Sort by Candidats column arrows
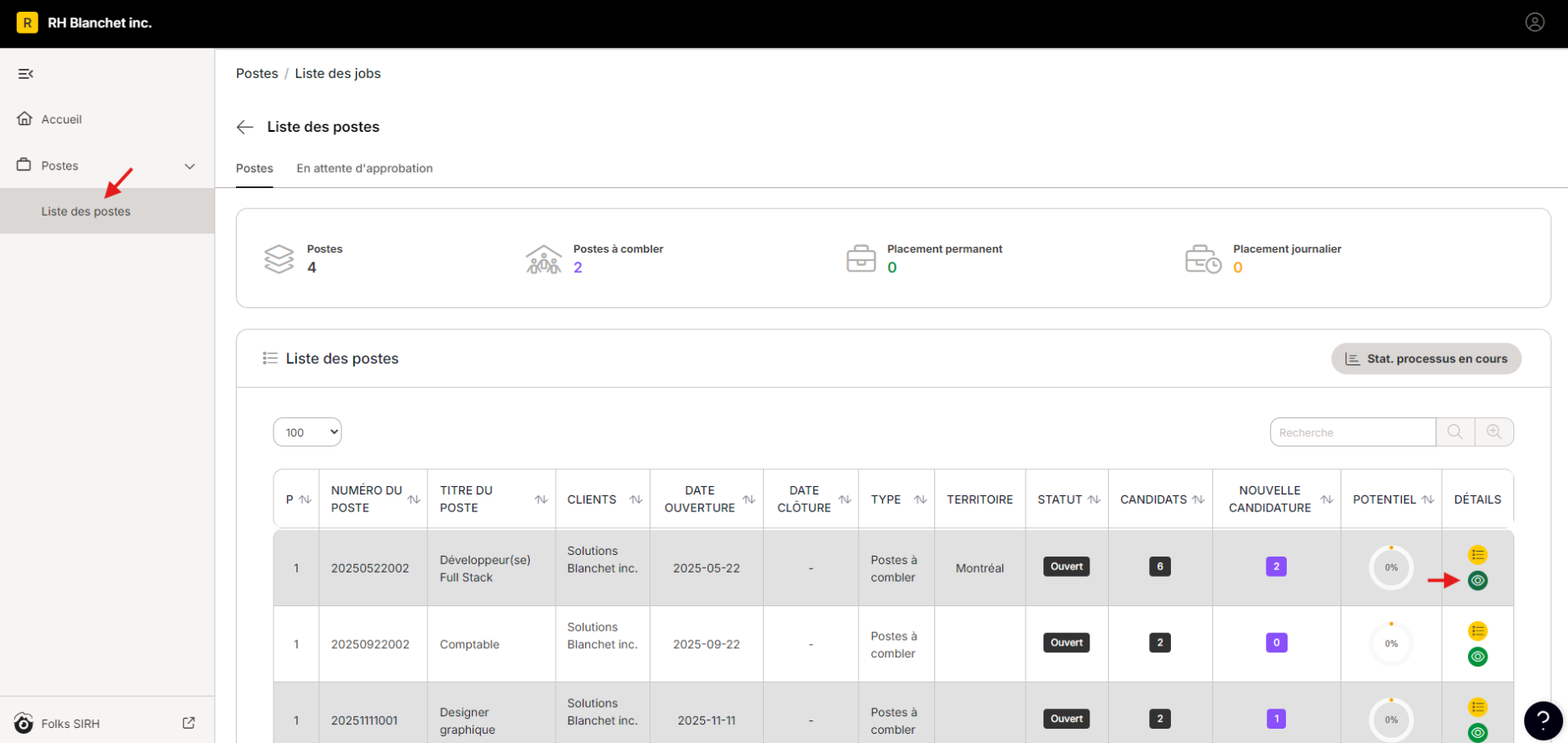The height and width of the screenshot is (743, 1568). [1198, 500]
